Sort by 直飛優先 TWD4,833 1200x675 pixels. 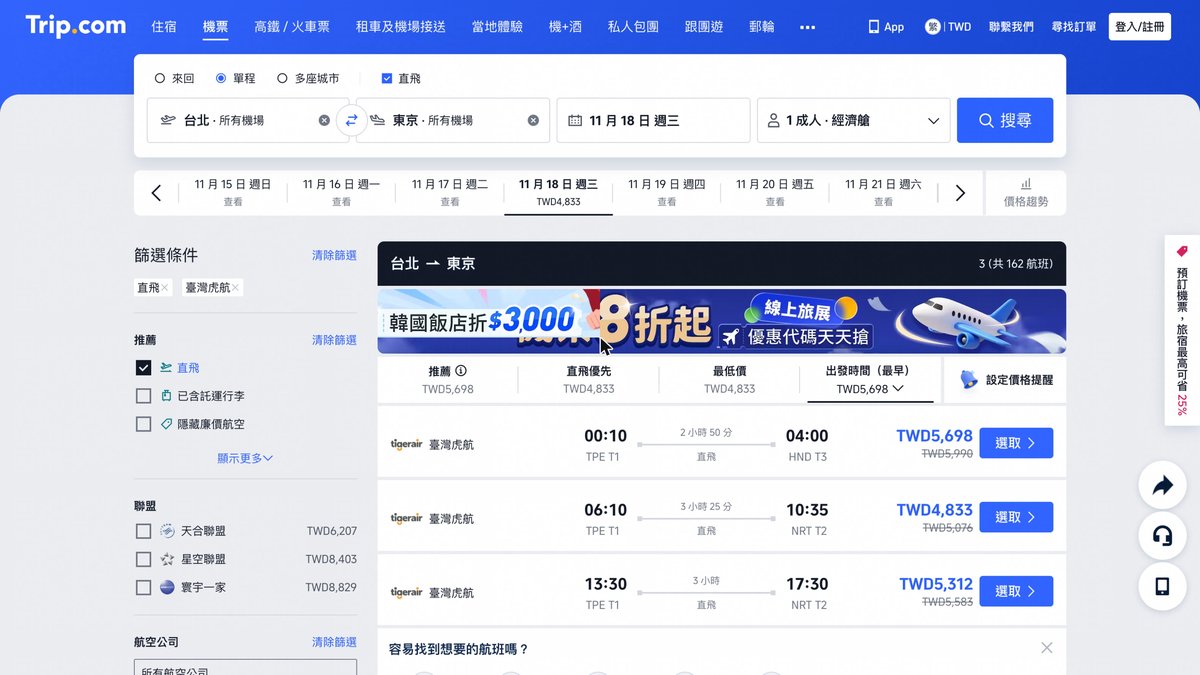[x=589, y=380]
